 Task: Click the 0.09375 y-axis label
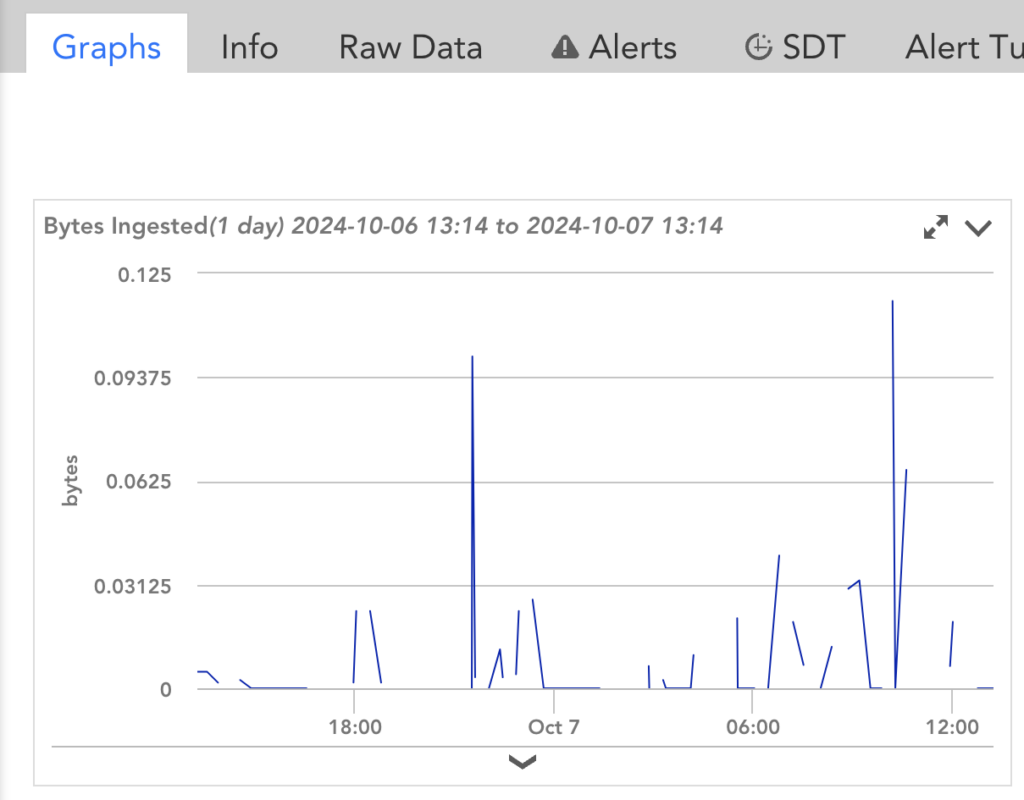click(x=133, y=378)
